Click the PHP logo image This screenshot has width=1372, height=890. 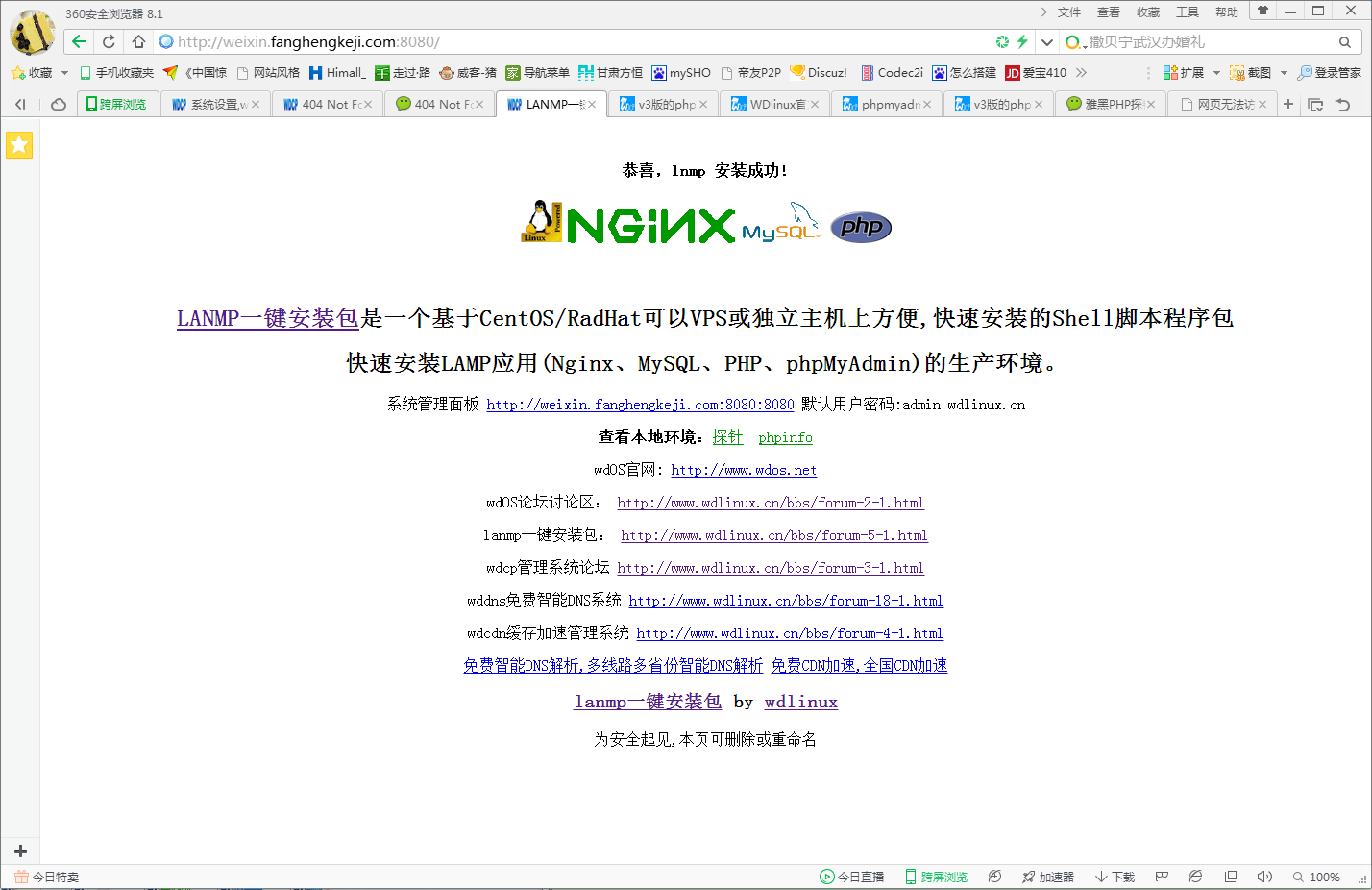click(861, 227)
